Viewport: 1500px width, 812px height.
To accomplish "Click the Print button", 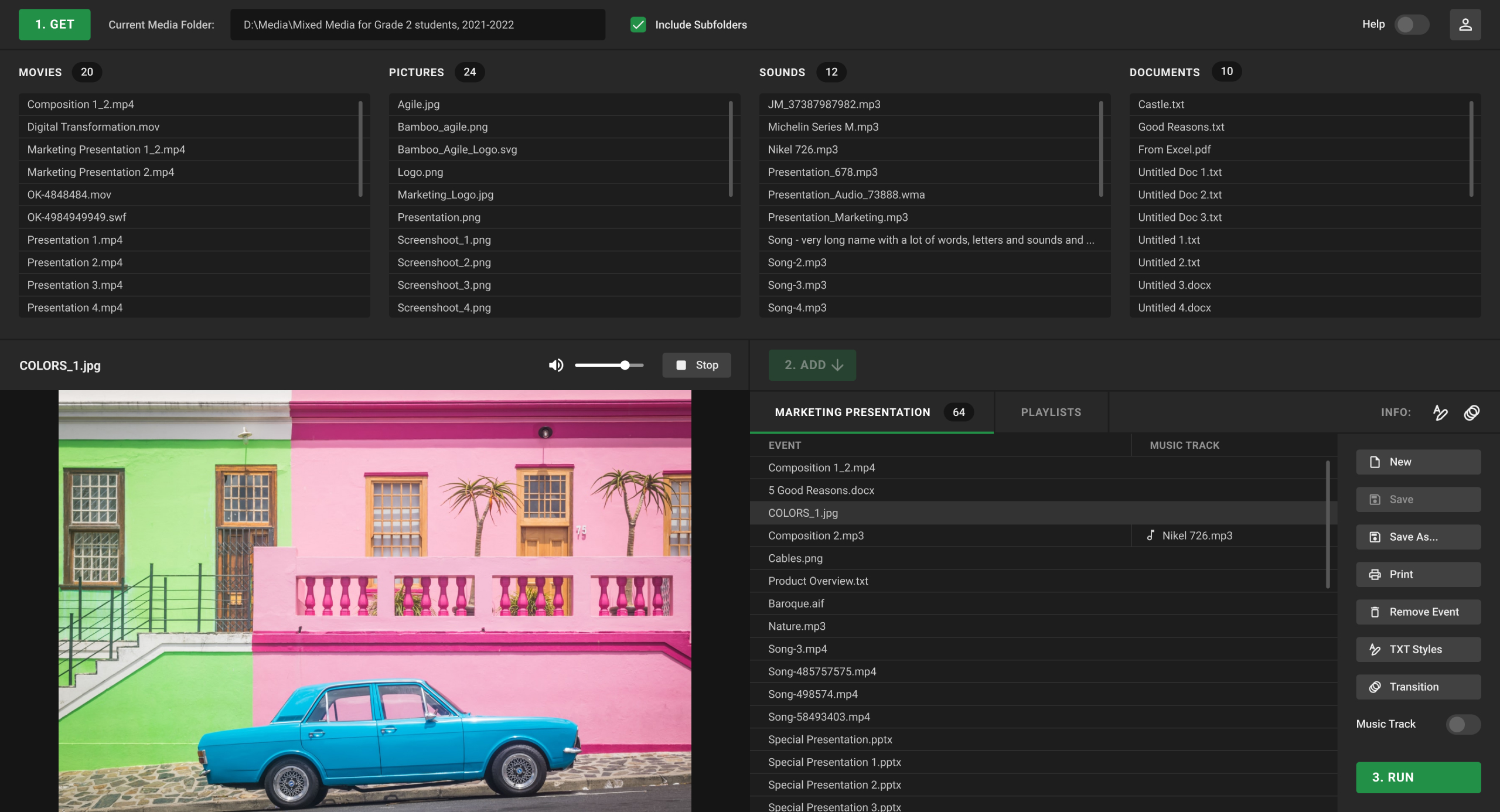I will (1418, 574).
